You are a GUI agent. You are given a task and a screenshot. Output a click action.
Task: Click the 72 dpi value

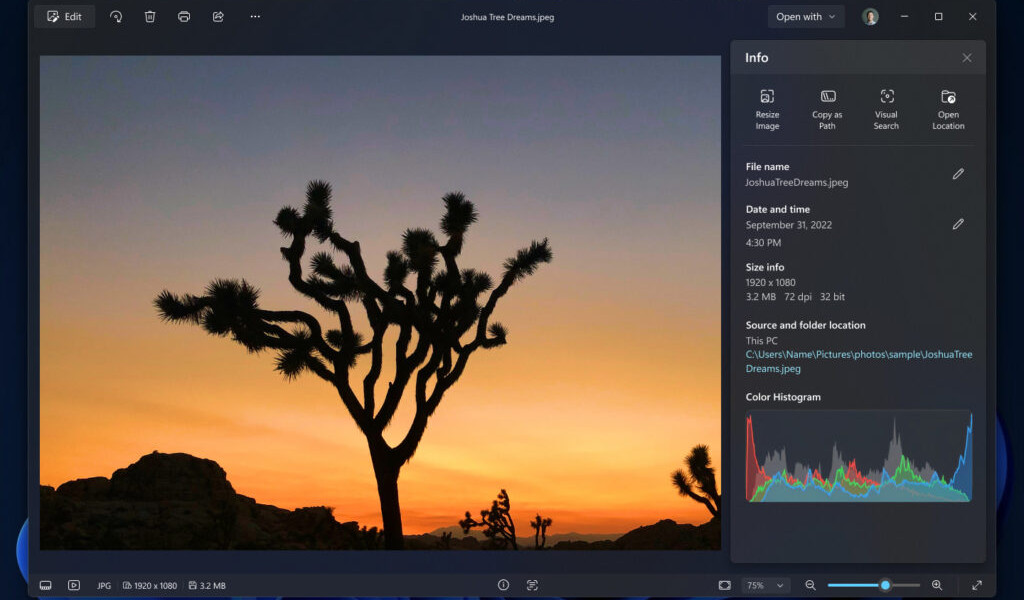[798, 296]
